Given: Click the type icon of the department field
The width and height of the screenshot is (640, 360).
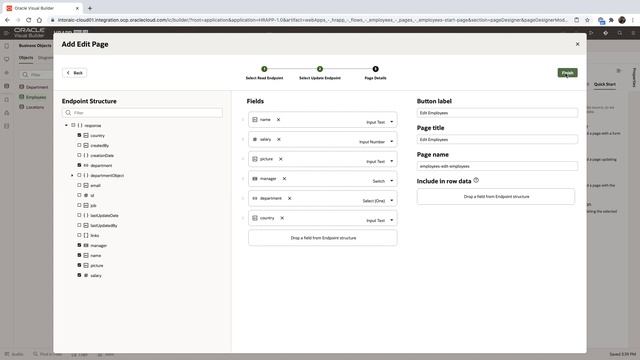Looking at the screenshot, I should 255,198.
